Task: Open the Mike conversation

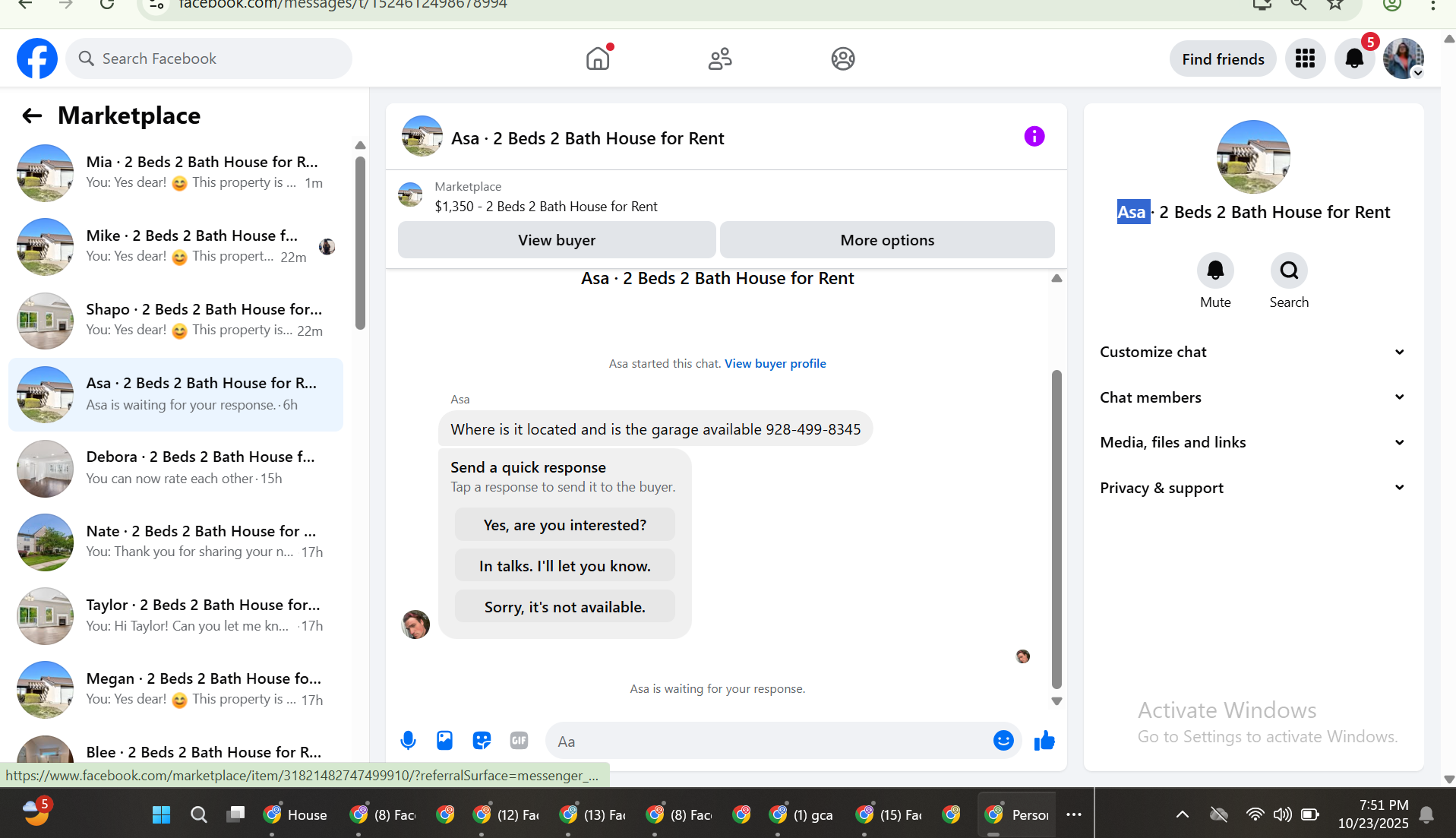Action: 175,247
